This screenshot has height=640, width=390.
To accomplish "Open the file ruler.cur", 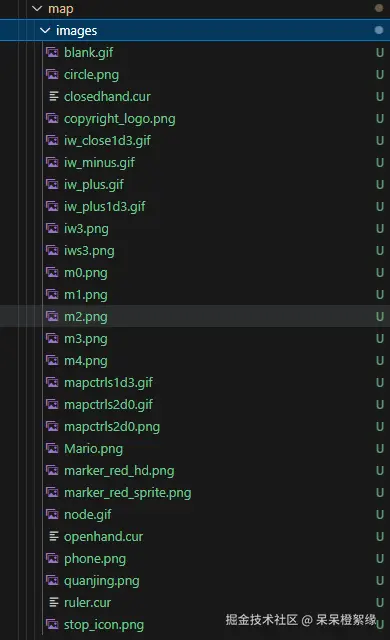I will point(88,603).
